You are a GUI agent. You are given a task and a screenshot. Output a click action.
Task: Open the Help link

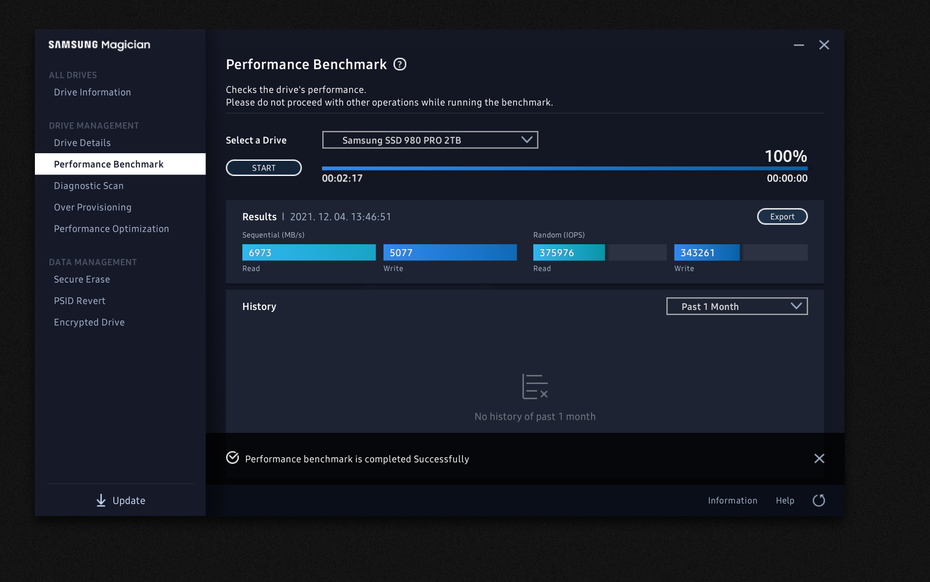pos(785,501)
